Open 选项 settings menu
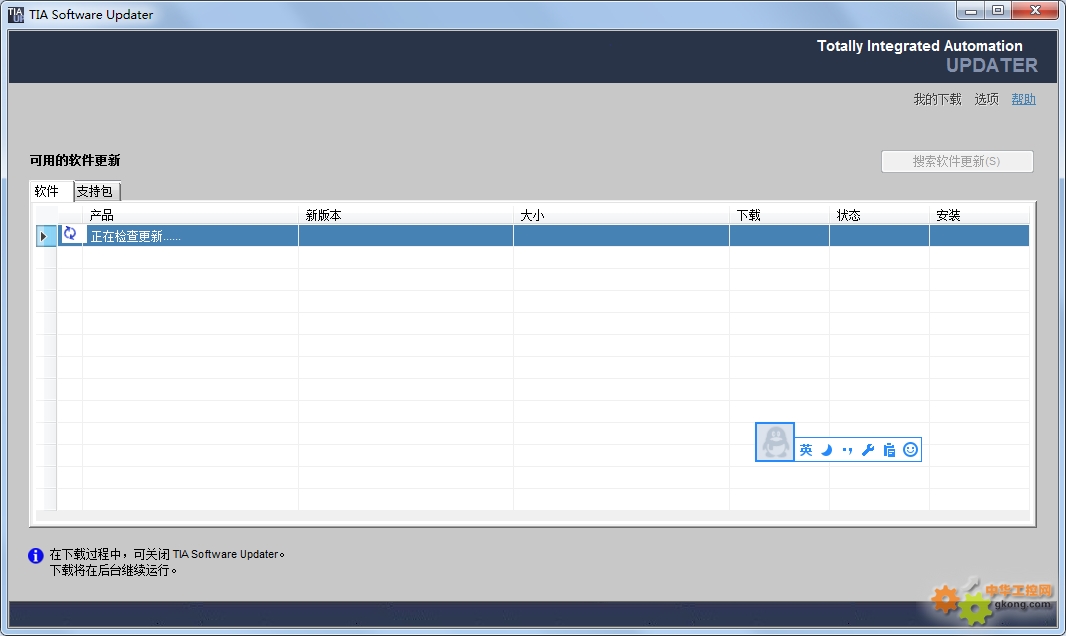Viewport: 1066px width, 636px height. pos(986,99)
